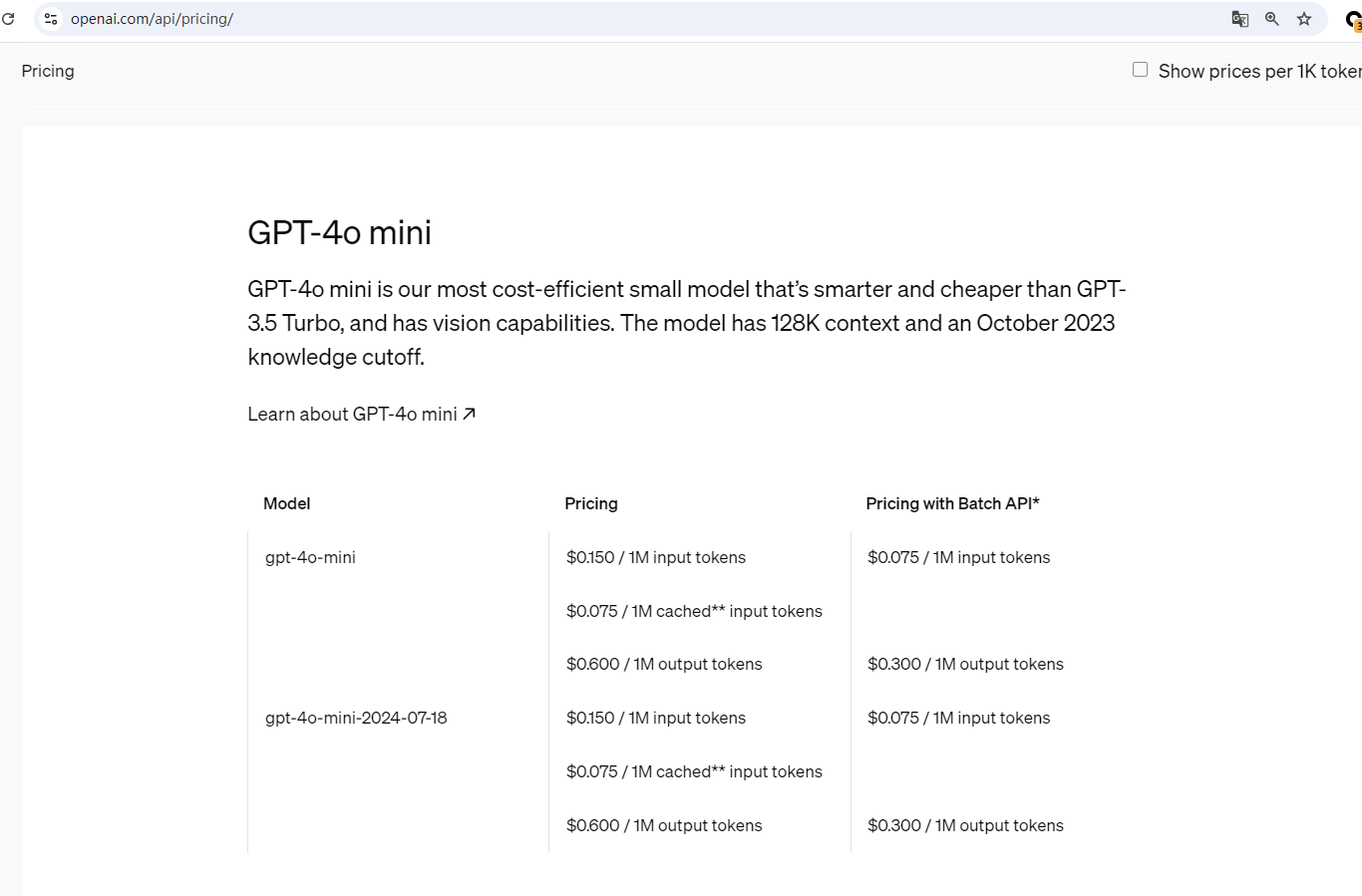Open the zoom magnifier icon in address bar
This screenshot has height=896, width=1362.
[x=1272, y=19]
